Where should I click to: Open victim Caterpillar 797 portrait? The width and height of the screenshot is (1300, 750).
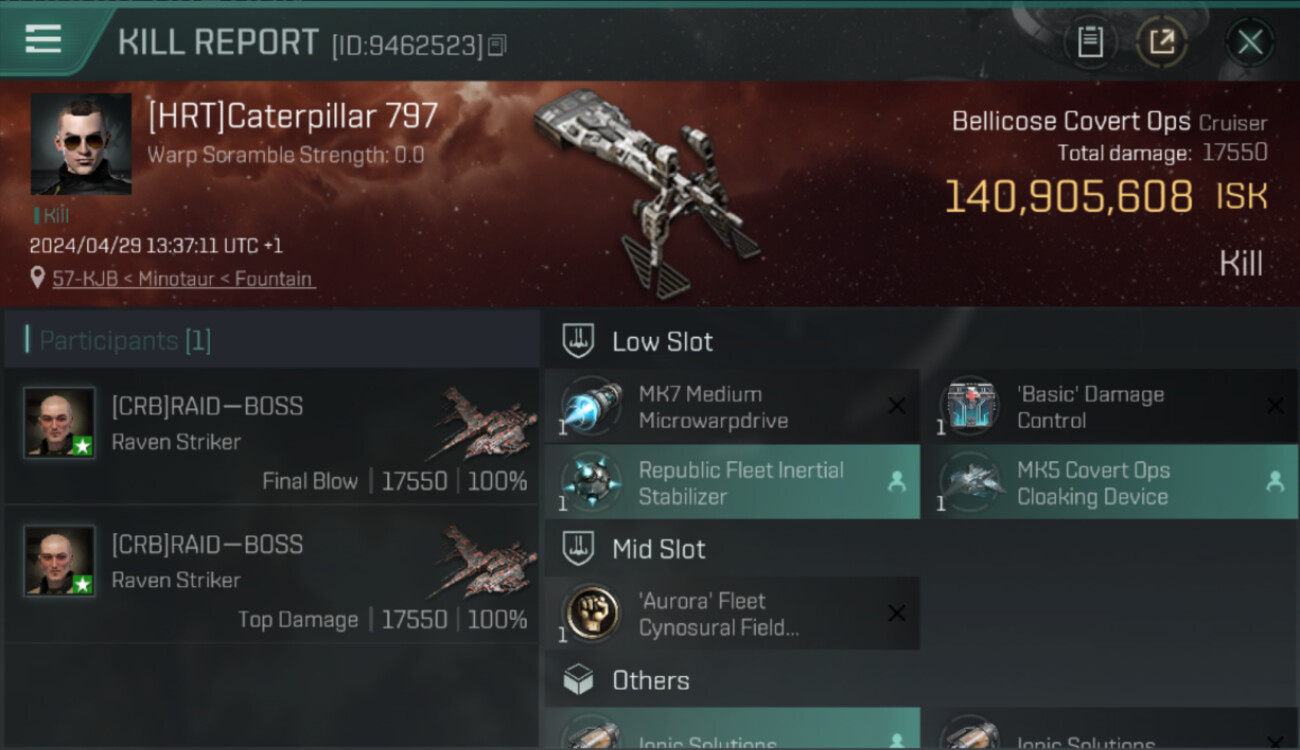point(81,144)
